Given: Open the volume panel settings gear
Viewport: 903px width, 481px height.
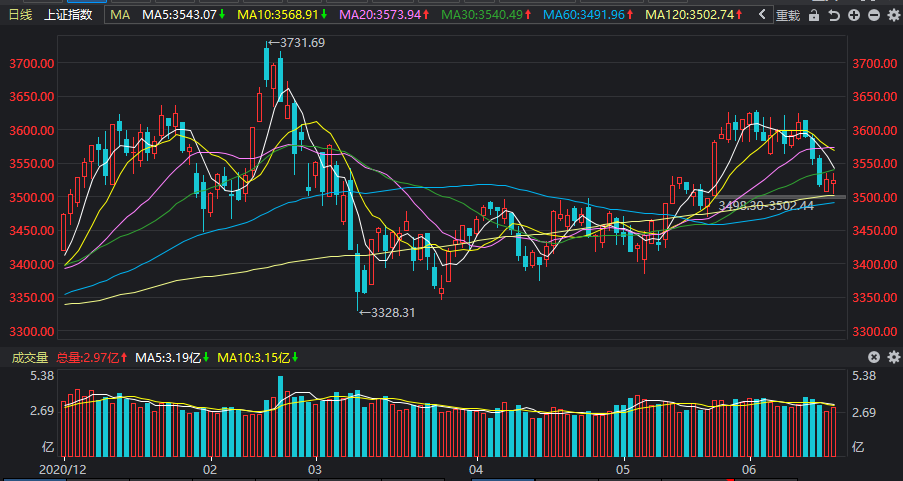Looking at the screenshot, I should click(894, 357).
